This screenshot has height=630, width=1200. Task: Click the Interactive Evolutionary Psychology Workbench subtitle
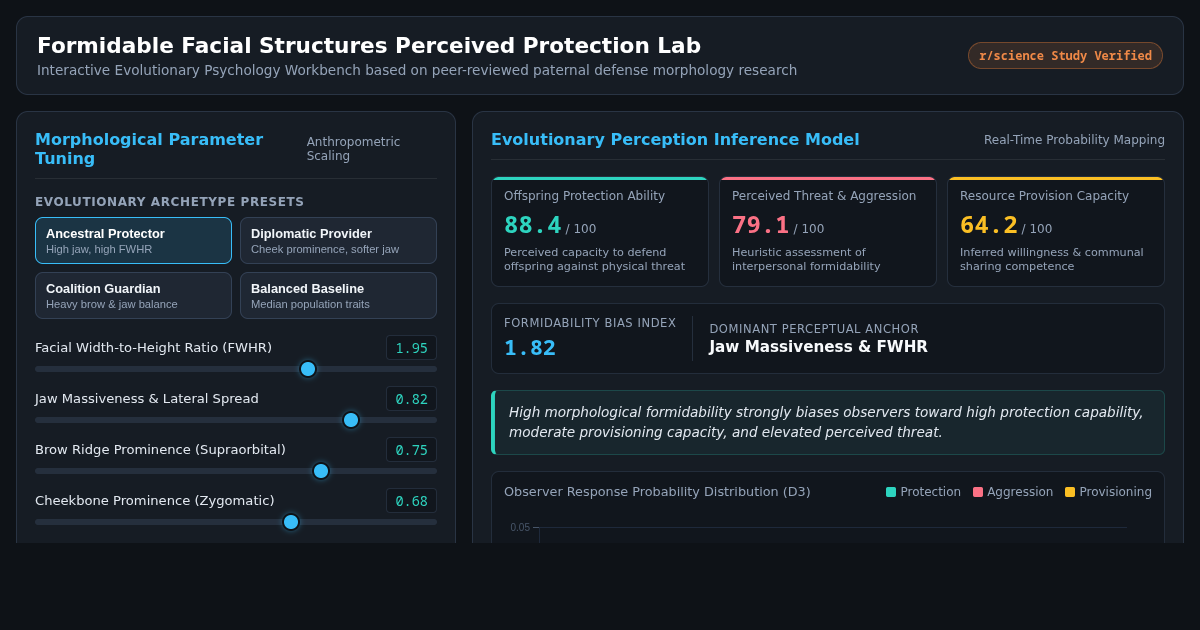(417, 70)
